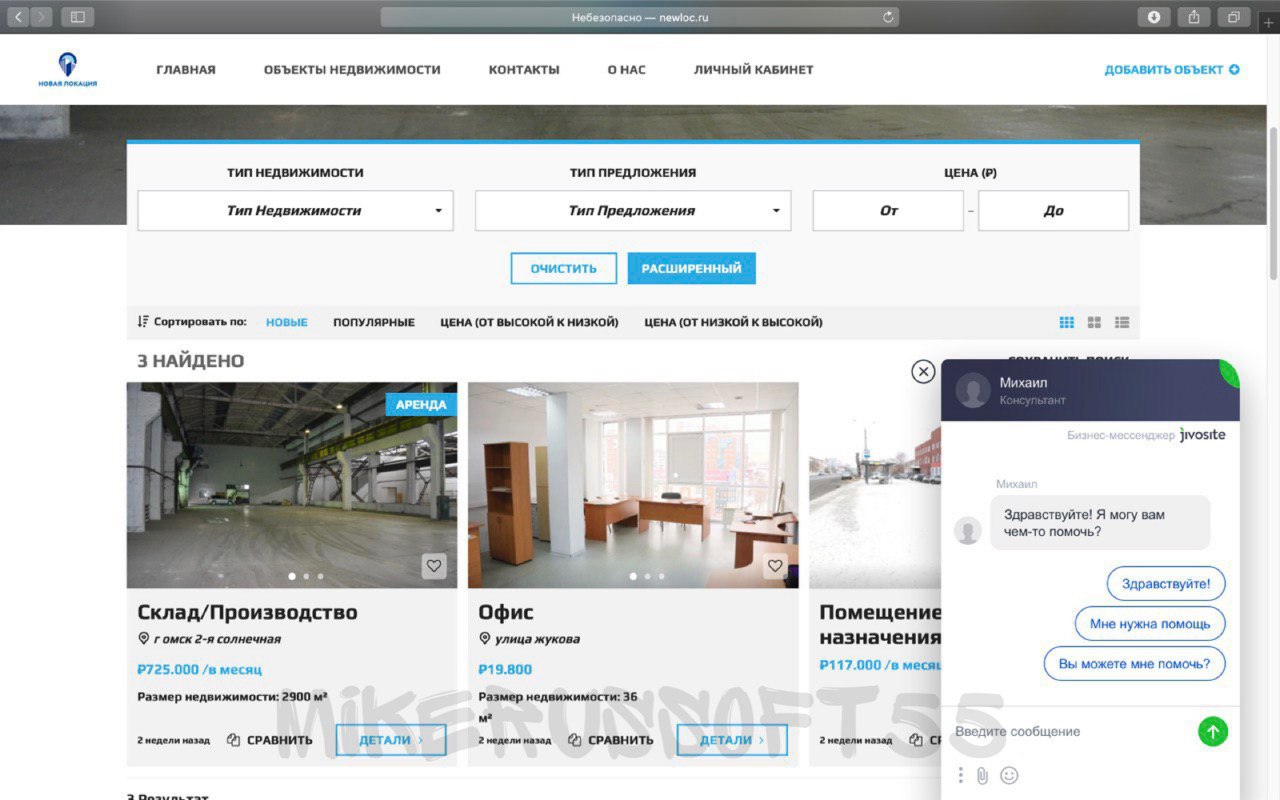Open Личный кабинет
This screenshot has height=800, width=1280.
pos(754,70)
